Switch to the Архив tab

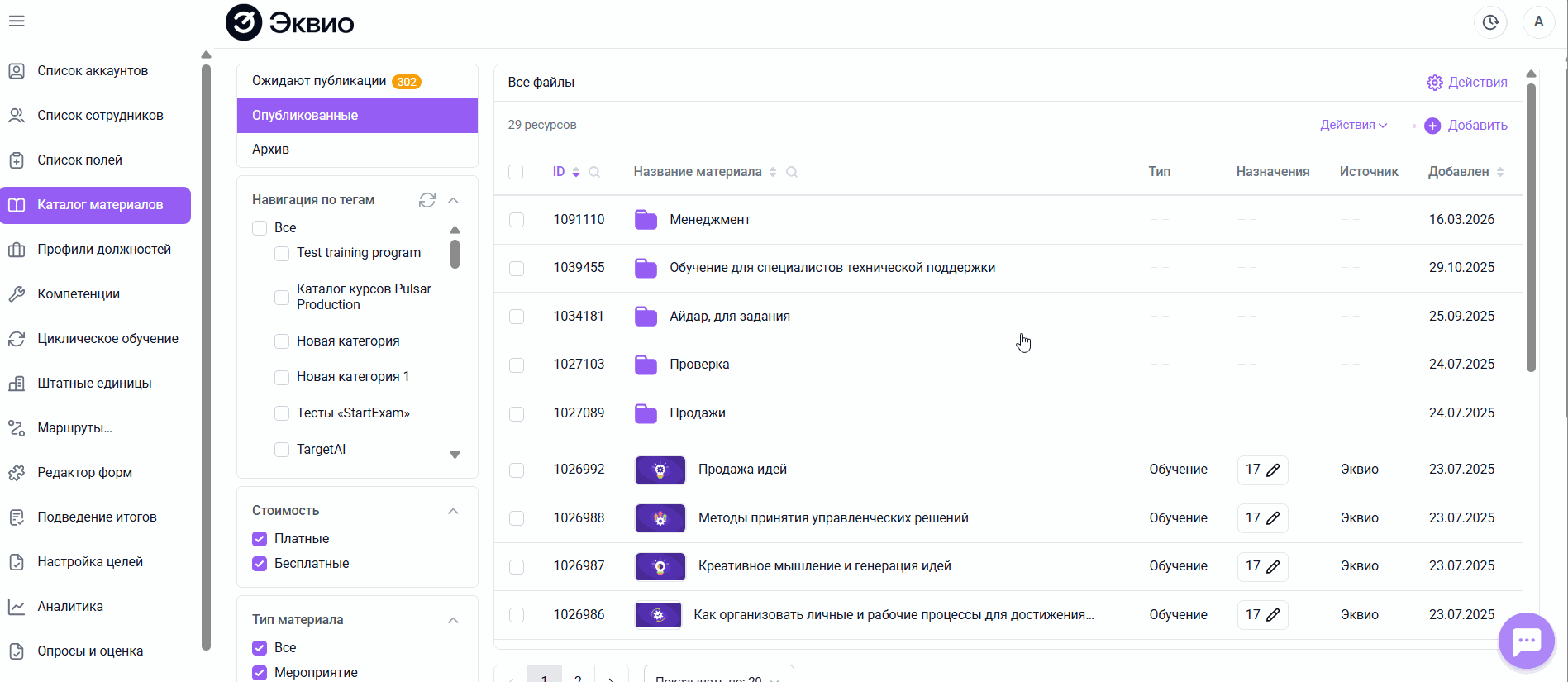[270, 150]
